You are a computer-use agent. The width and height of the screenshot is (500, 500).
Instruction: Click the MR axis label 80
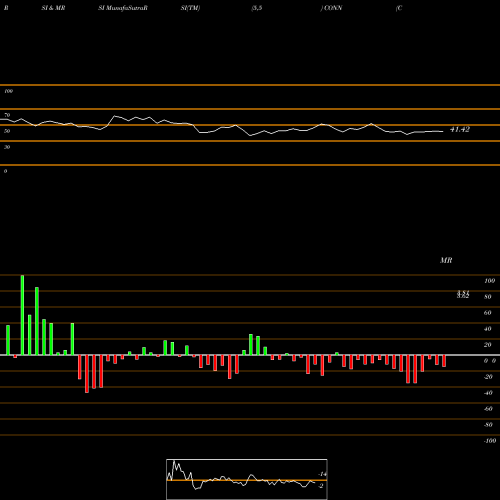pos(488,297)
